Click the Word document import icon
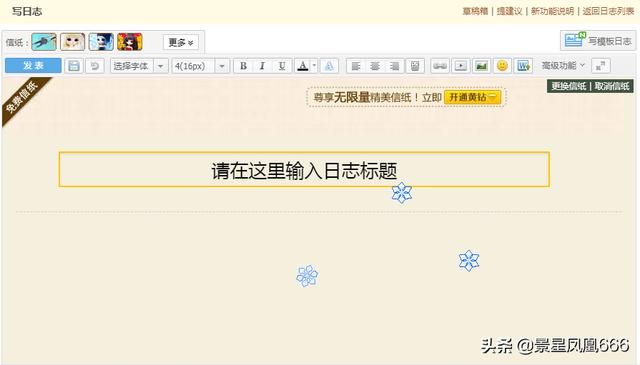Screen dimensions: 640x365 tap(523, 66)
